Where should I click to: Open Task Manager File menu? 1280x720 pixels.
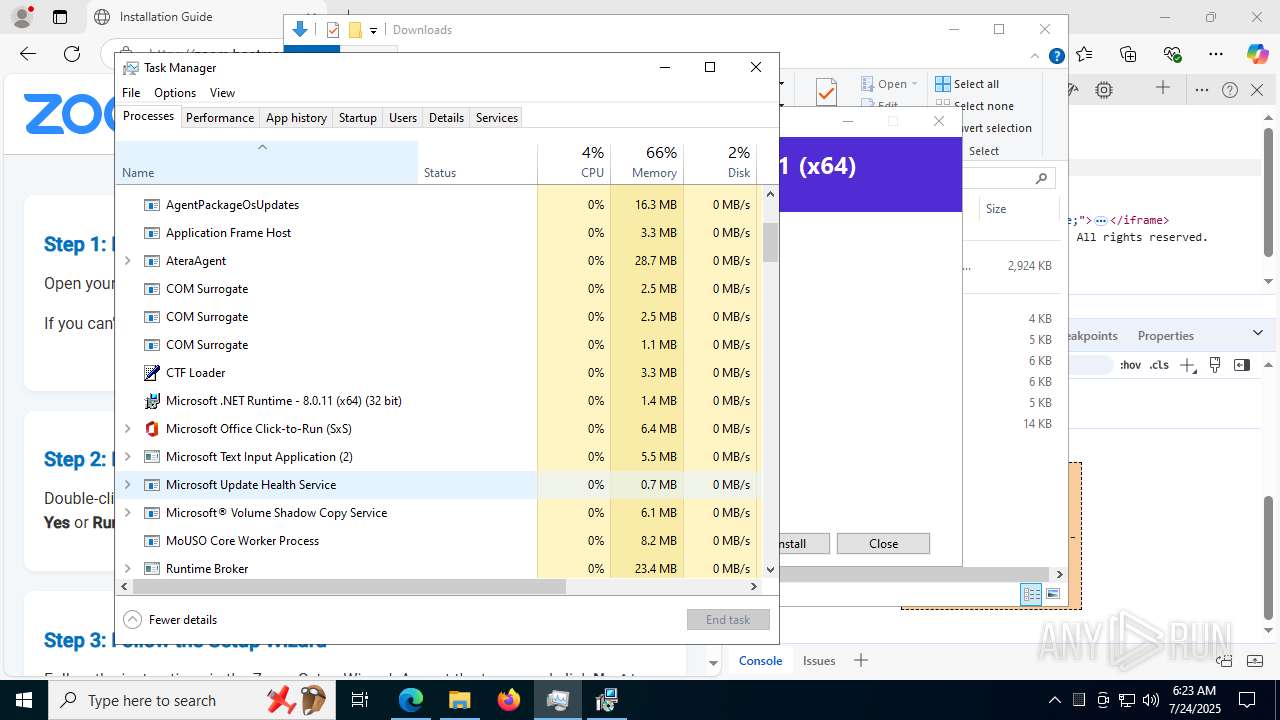(131, 93)
